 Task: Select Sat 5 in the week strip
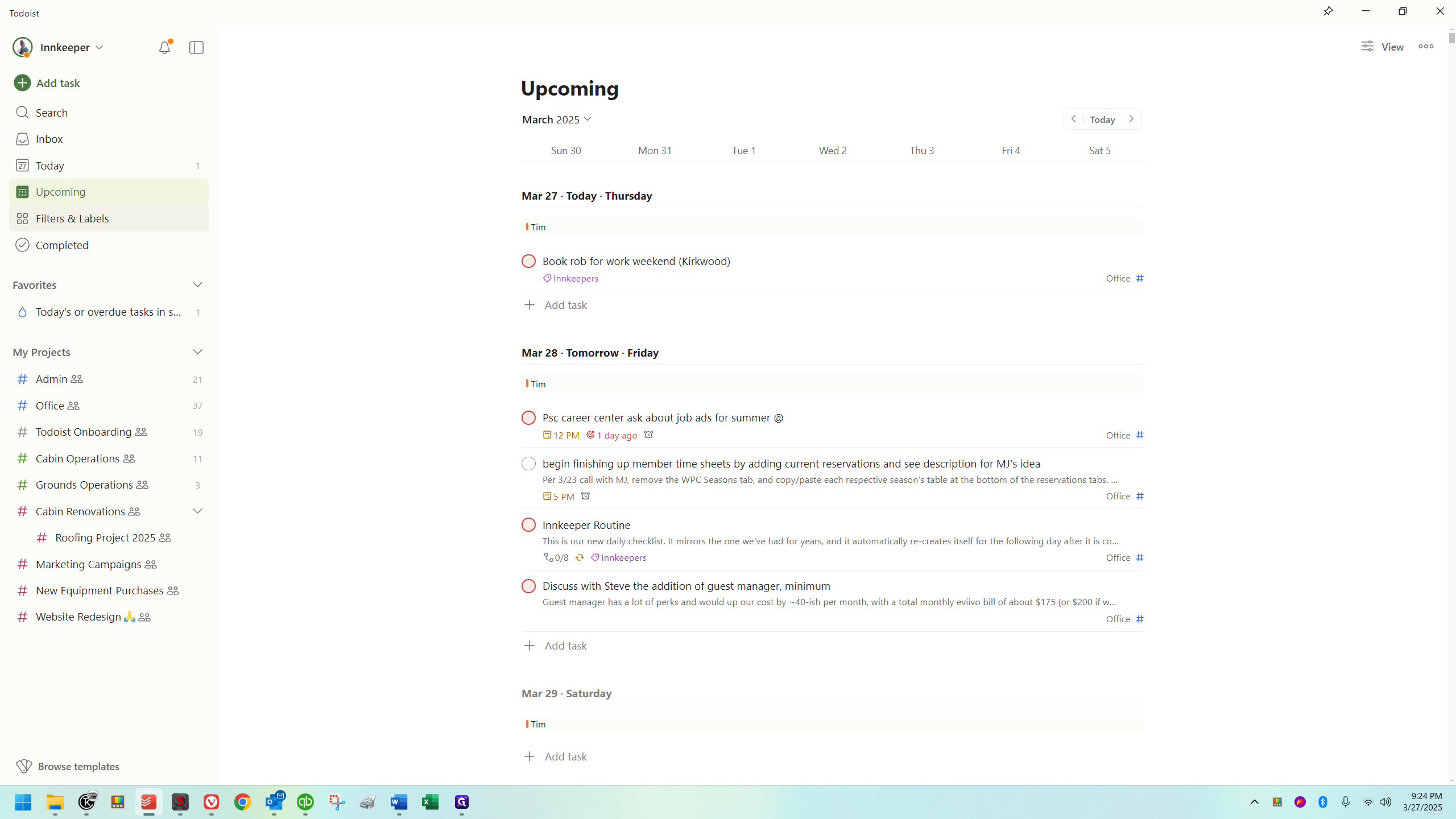pos(1099,150)
